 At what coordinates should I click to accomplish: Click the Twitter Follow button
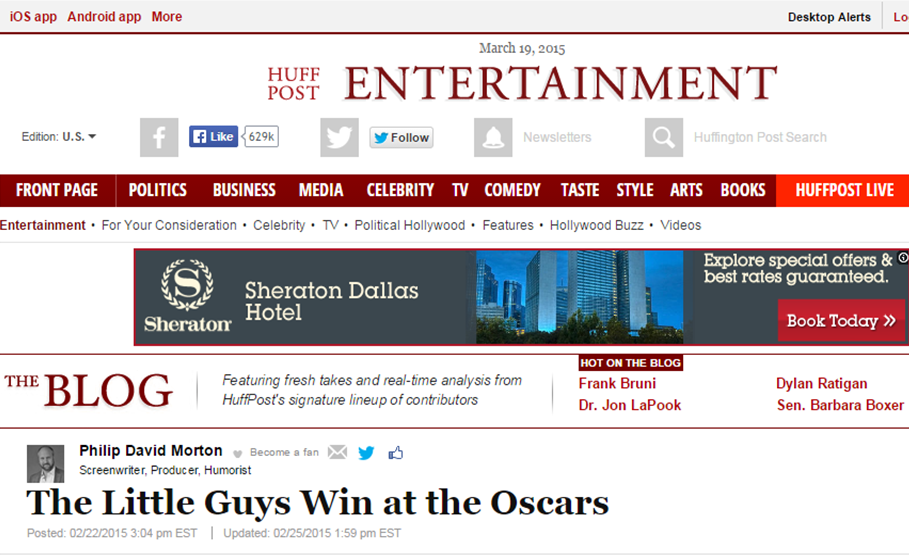[401, 137]
